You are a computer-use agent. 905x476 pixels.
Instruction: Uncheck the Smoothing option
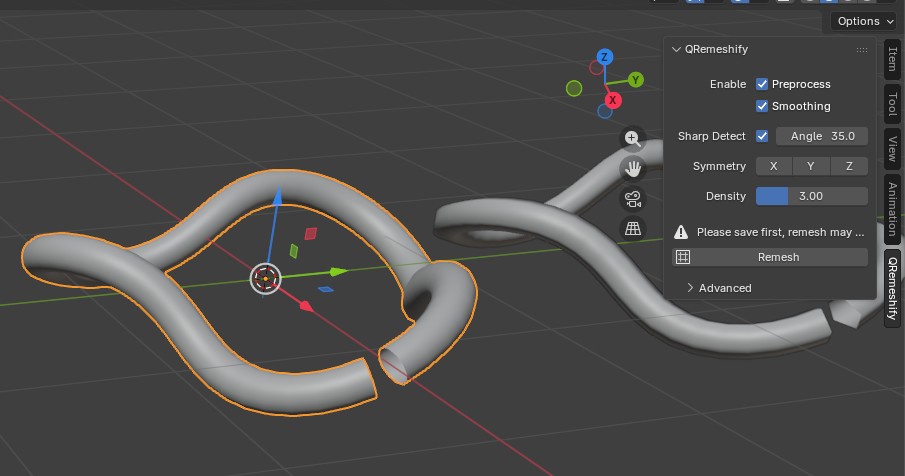[x=762, y=106]
